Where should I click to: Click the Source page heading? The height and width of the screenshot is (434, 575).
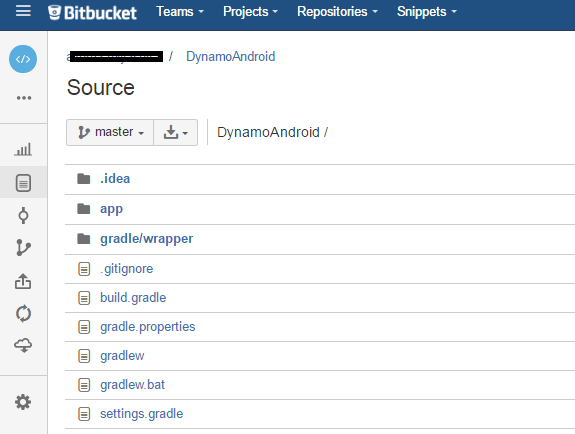[101, 88]
